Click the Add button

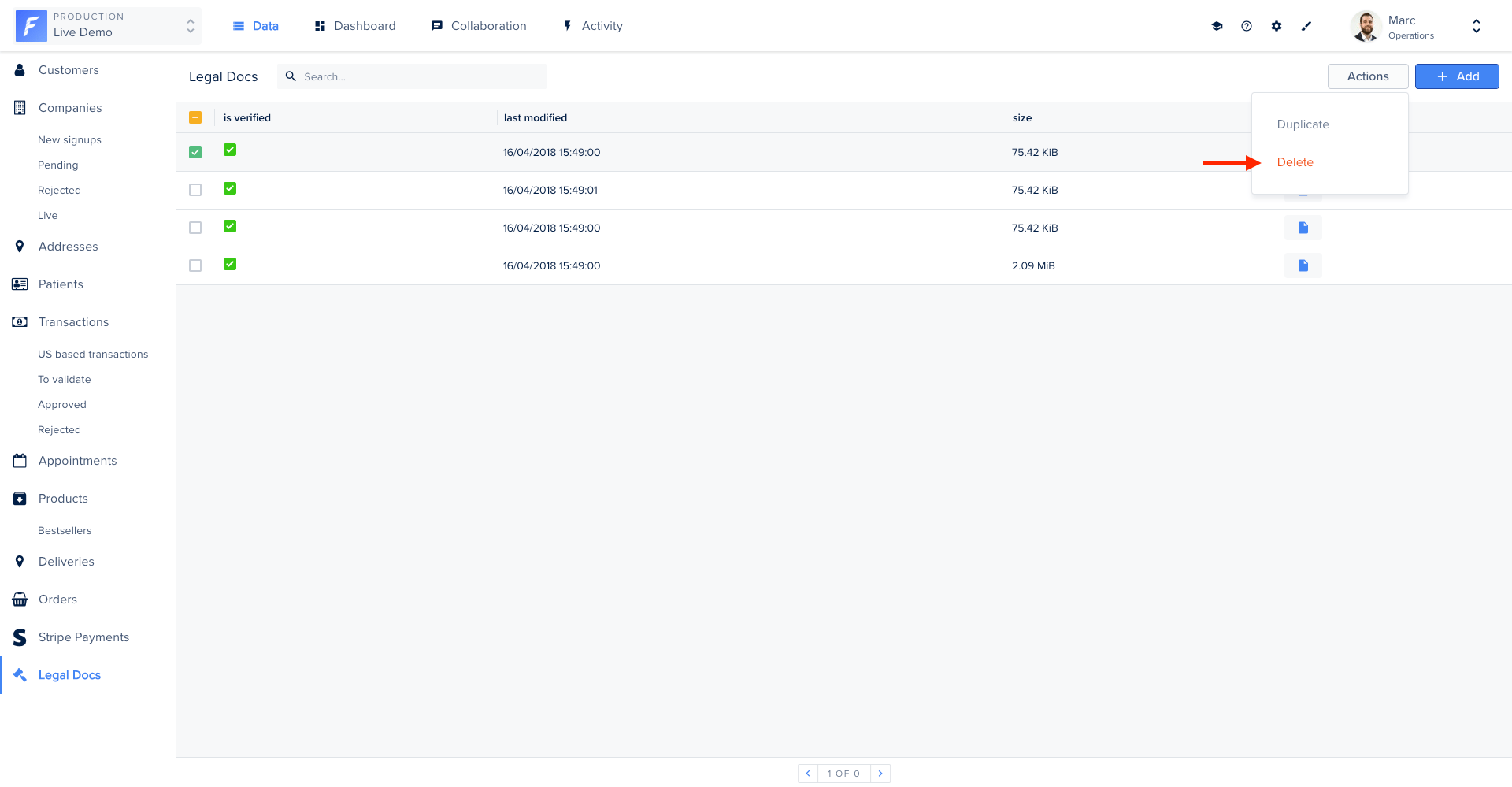[1457, 76]
